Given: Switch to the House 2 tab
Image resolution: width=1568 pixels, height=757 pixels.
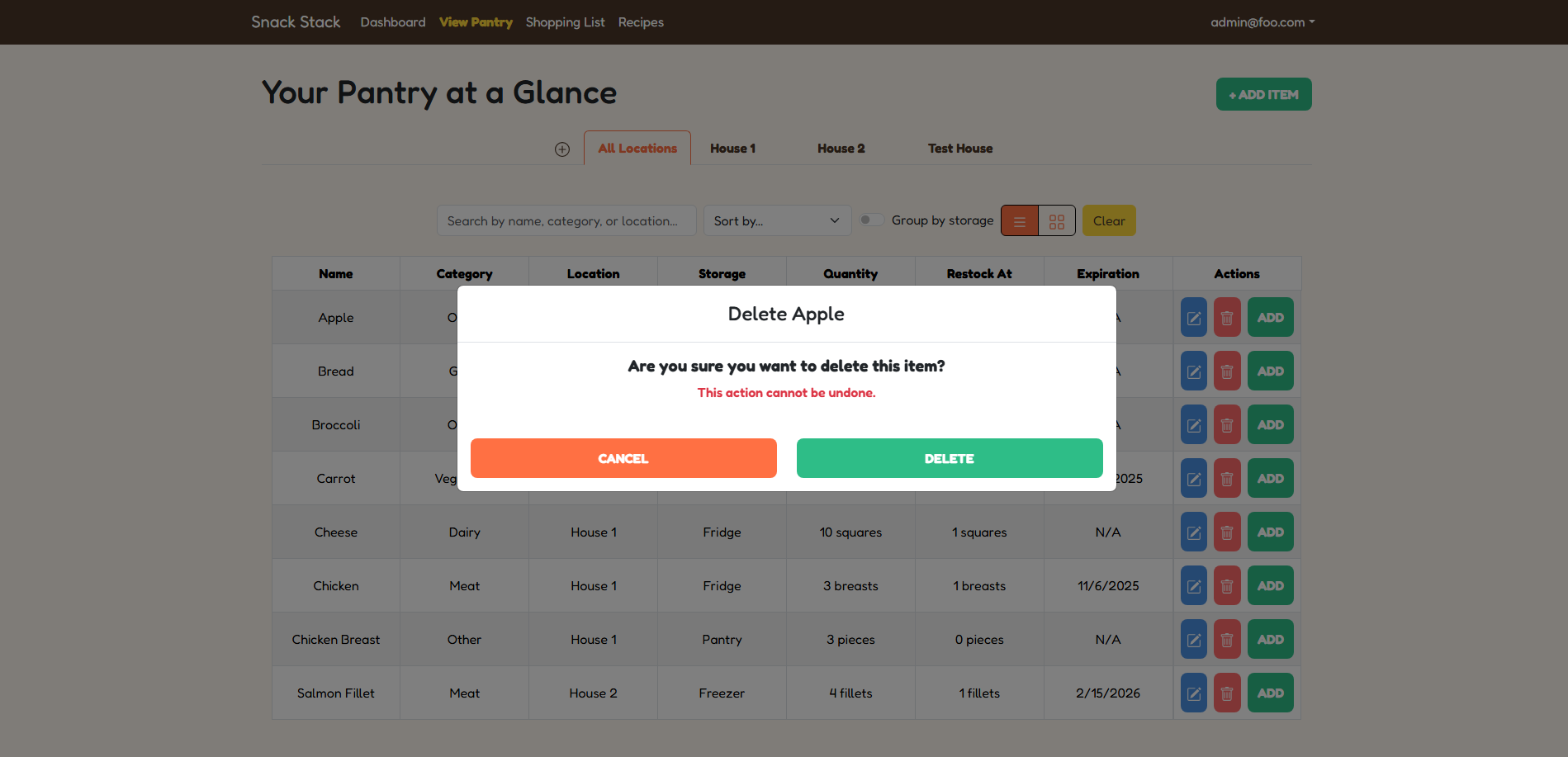Looking at the screenshot, I should coord(841,149).
